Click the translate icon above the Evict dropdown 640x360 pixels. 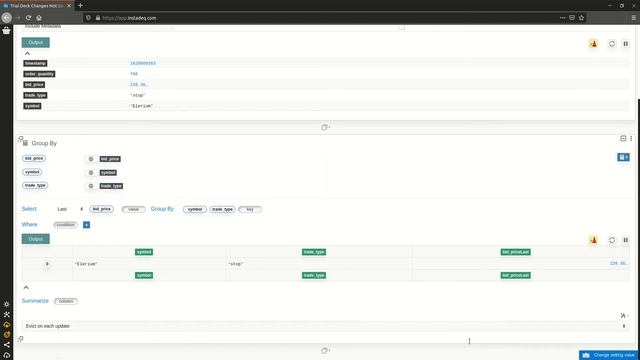click(624, 315)
